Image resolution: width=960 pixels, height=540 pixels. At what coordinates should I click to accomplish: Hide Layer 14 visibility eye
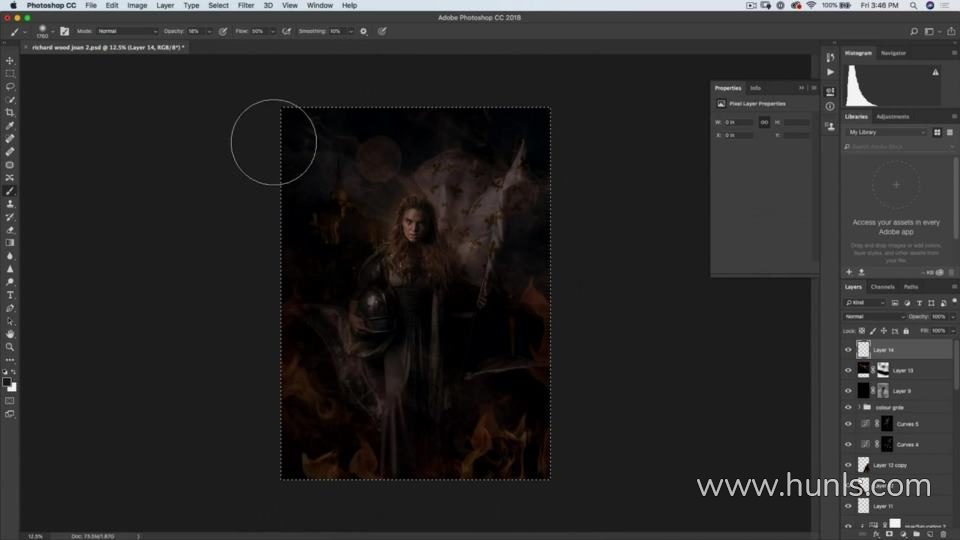(x=848, y=350)
